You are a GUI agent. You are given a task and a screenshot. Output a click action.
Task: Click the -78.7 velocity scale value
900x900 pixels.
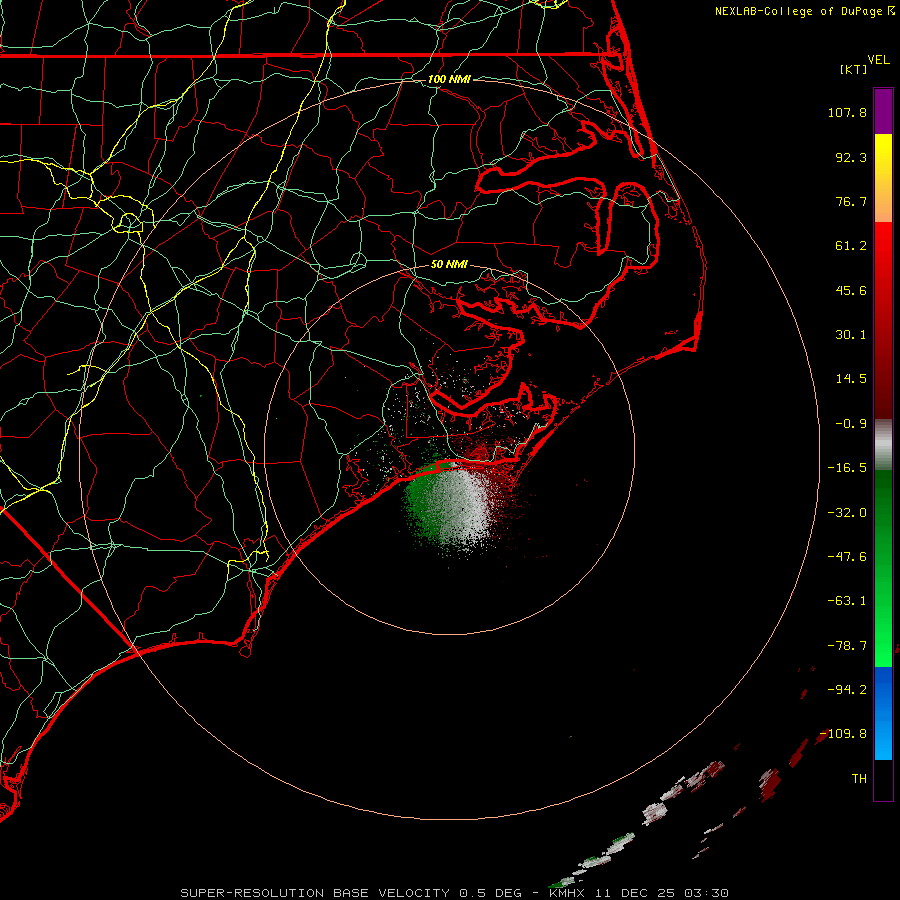click(x=847, y=646)
